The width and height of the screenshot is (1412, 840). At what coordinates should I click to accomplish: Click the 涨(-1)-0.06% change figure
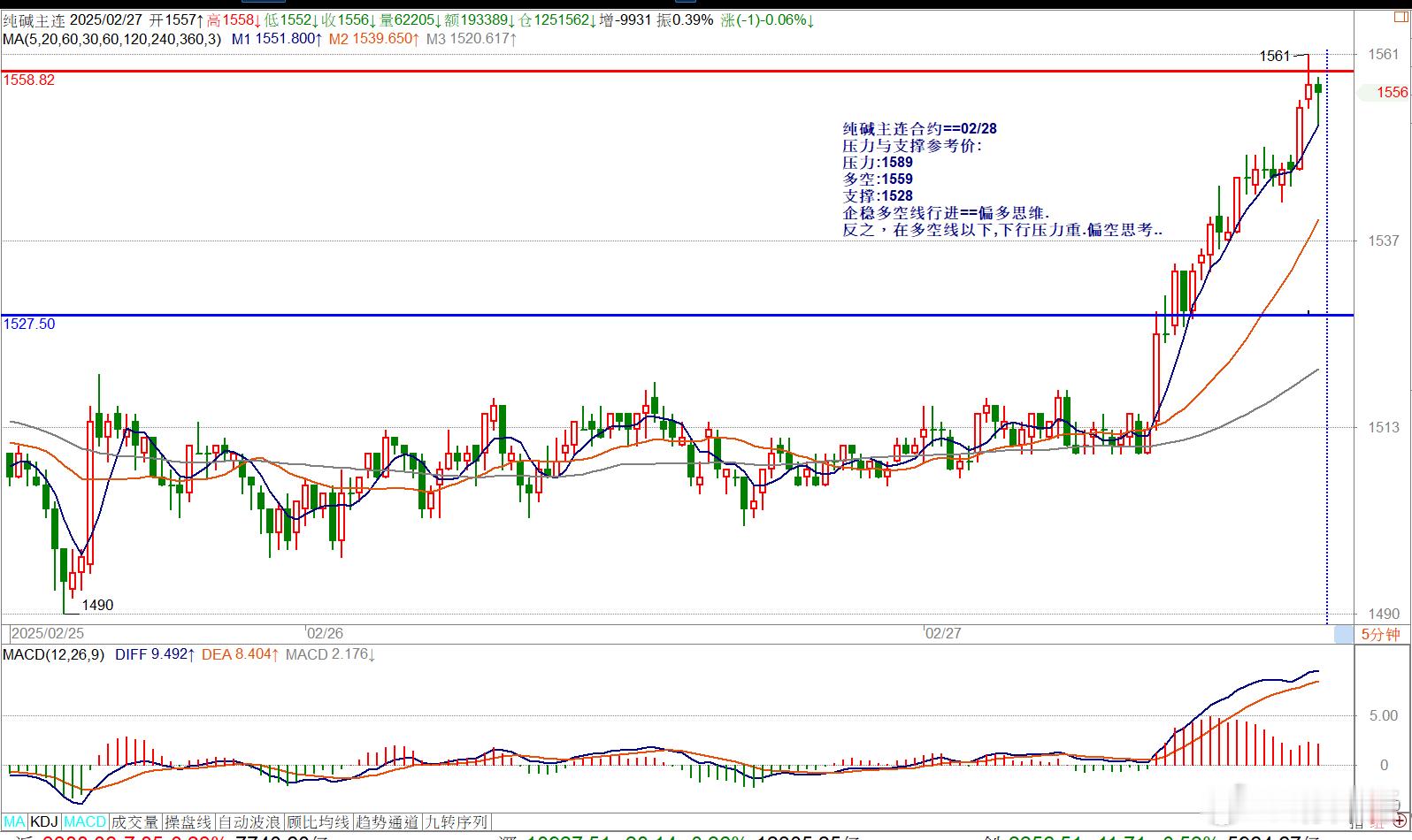[x=768, y=19]
